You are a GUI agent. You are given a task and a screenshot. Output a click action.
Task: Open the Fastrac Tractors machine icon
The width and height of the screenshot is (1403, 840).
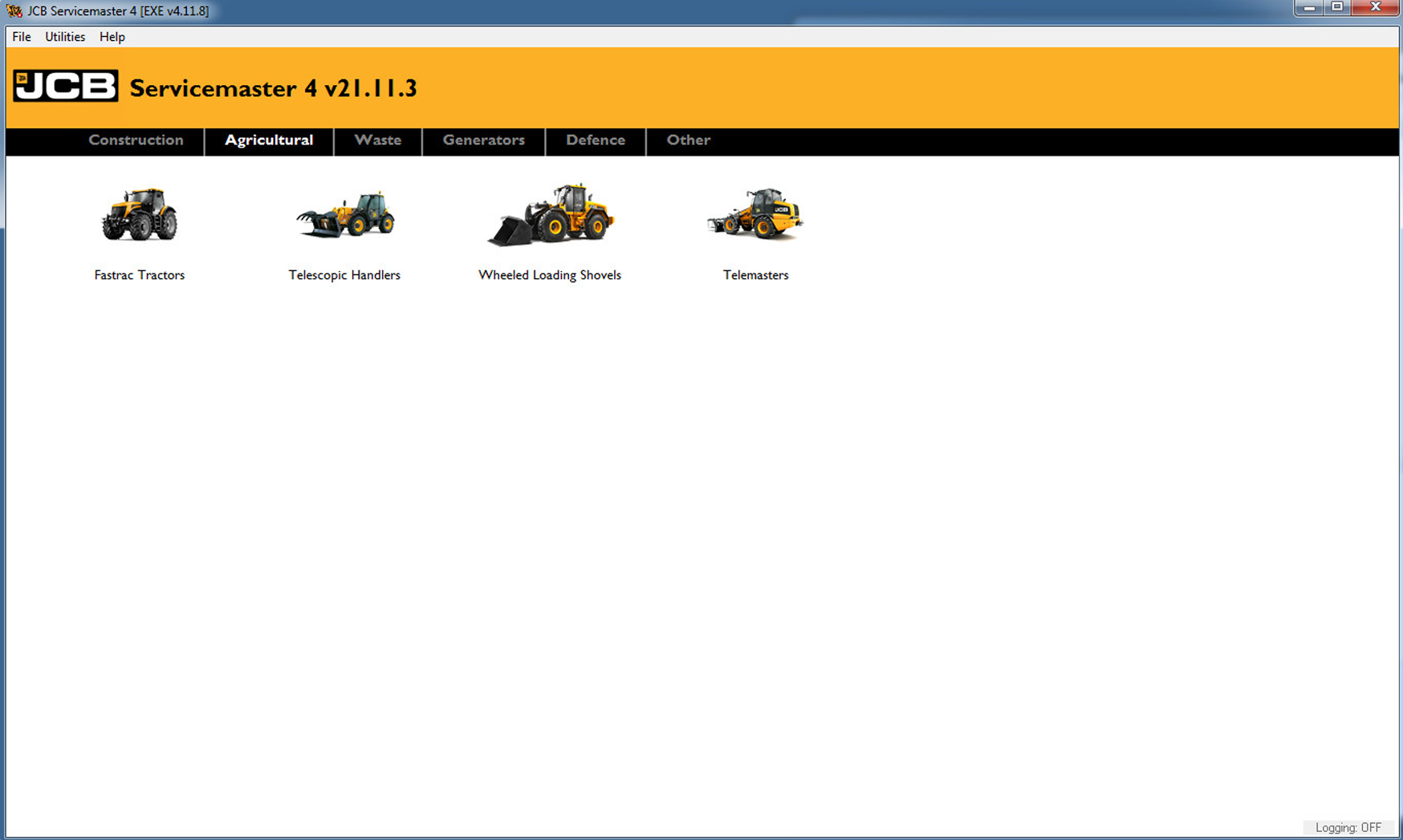coord(139,215)
